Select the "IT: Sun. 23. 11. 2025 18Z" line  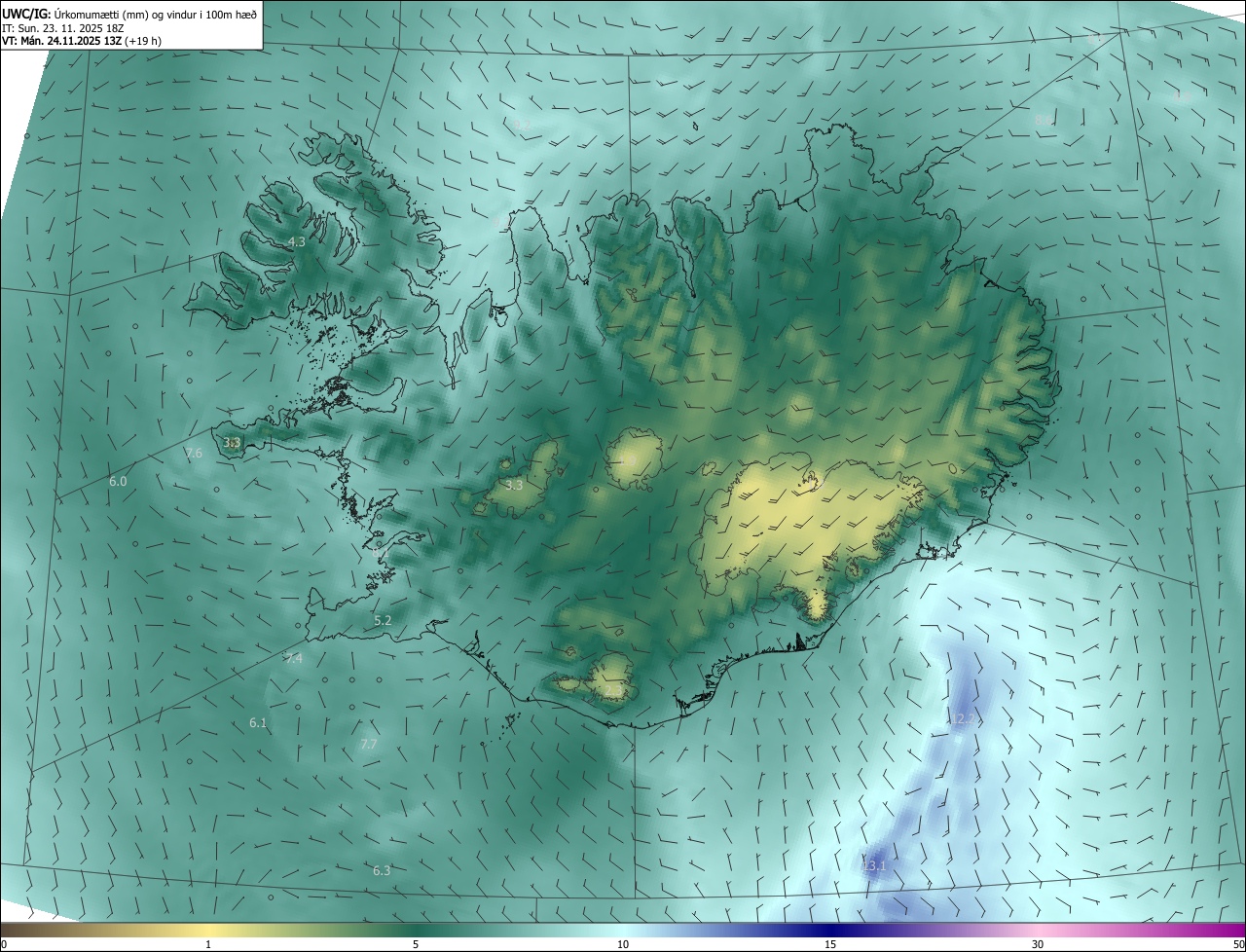coord(62,28)
